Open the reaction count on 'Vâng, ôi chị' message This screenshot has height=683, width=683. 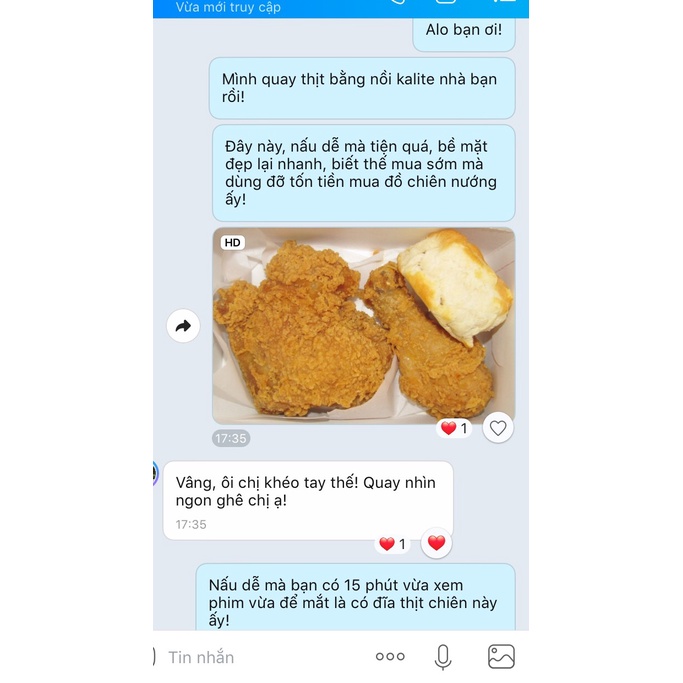pyautogui.click(x=392, y=544)
